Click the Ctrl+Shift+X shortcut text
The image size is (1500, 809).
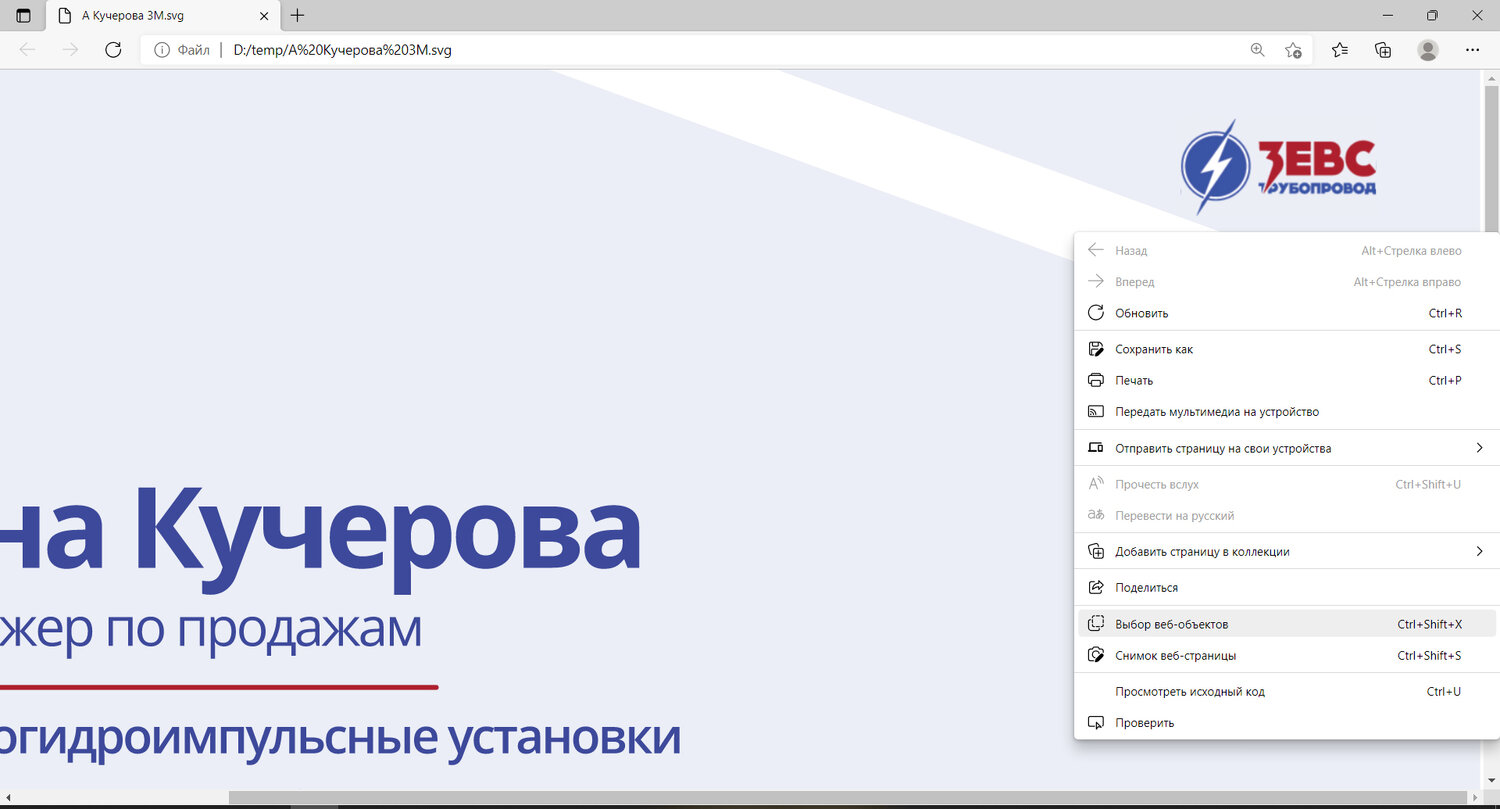click(x=1430, y=624)
